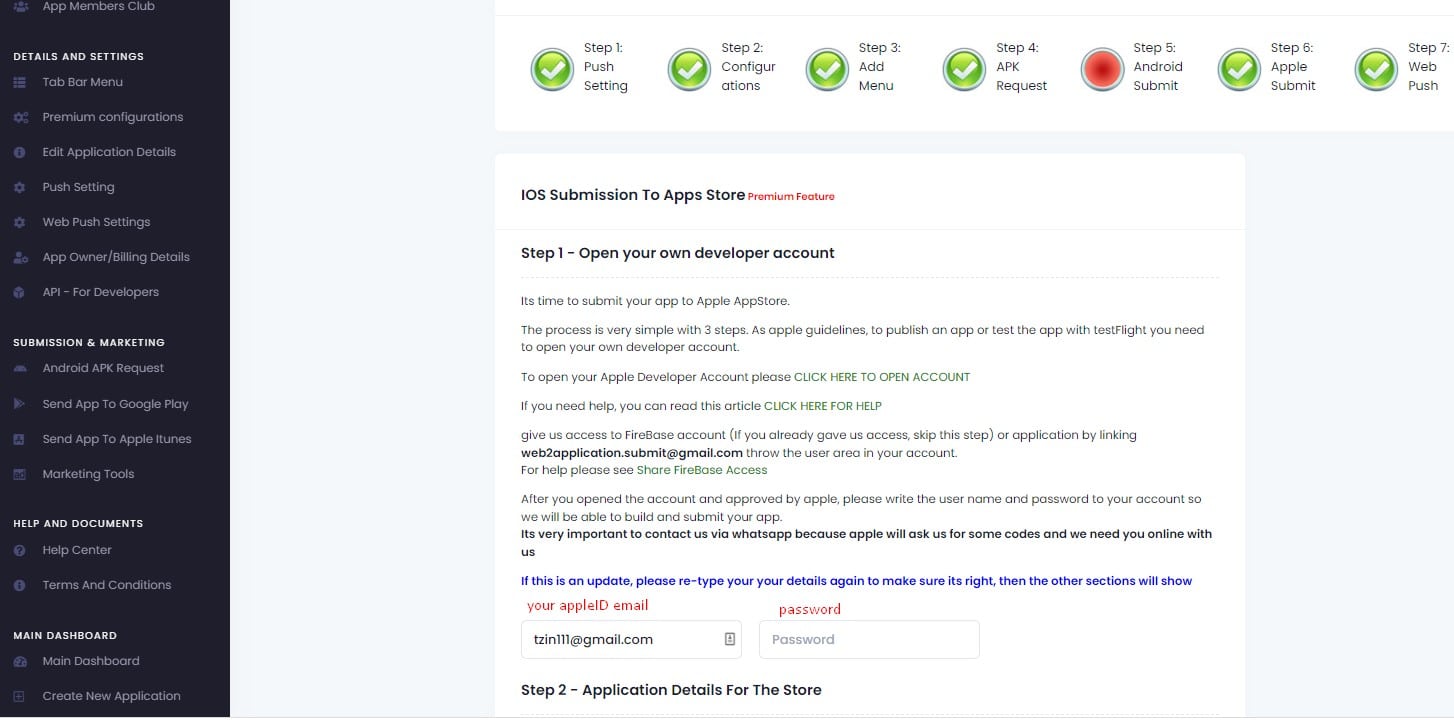Click the autofill icon in the Apple ID email field

pyautogui.click(x=730, y=640)
